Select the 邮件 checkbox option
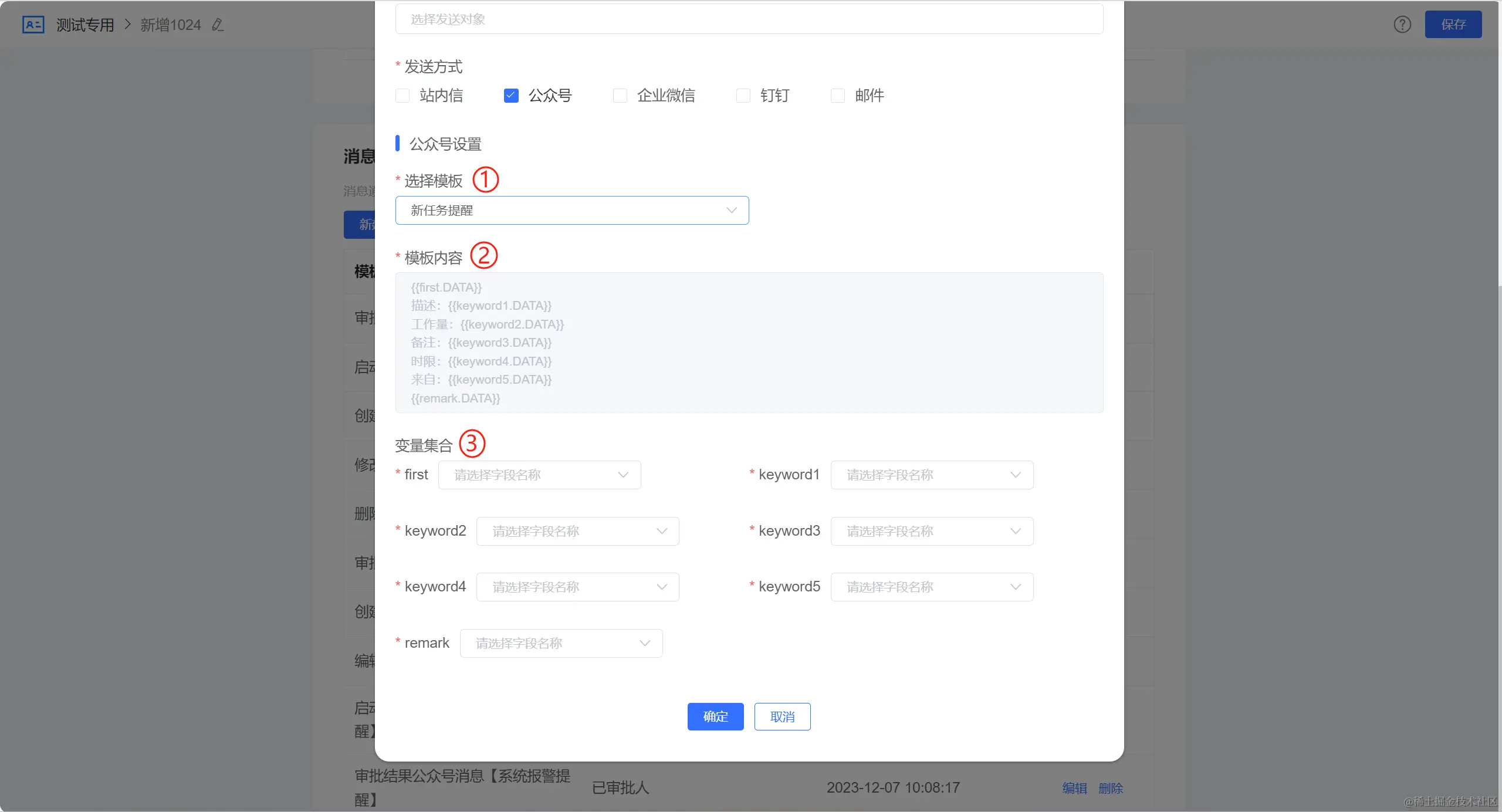 838,96
